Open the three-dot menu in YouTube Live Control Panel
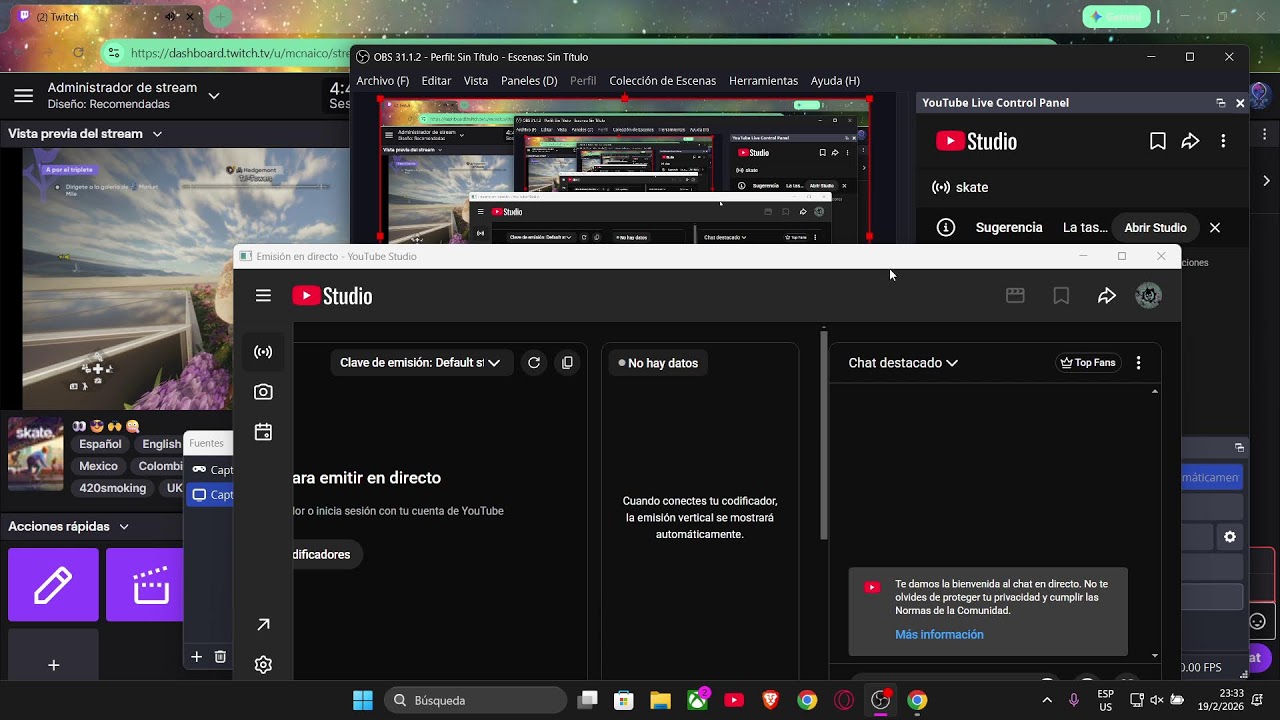The width and height of the screenshot is (1280, 720). (1223, 142)
